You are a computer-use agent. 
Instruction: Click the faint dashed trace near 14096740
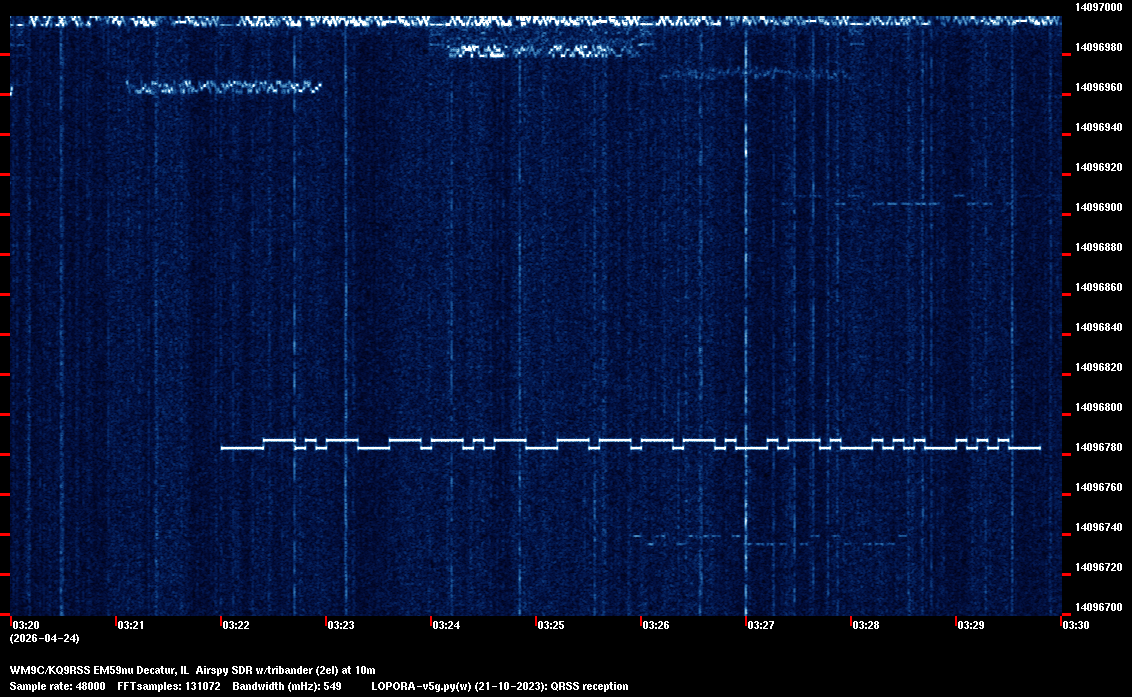point(770,543)
